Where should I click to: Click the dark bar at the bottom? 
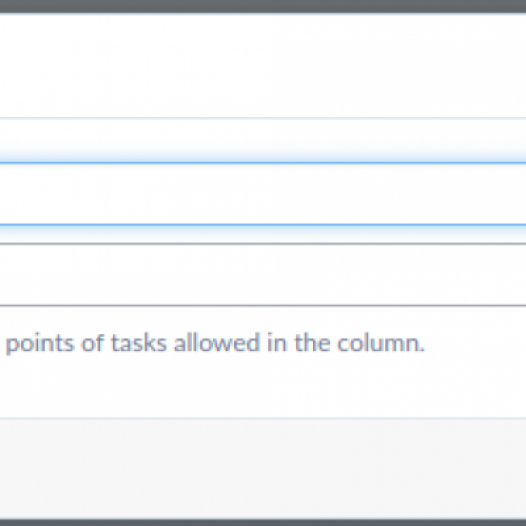point(263,522)
